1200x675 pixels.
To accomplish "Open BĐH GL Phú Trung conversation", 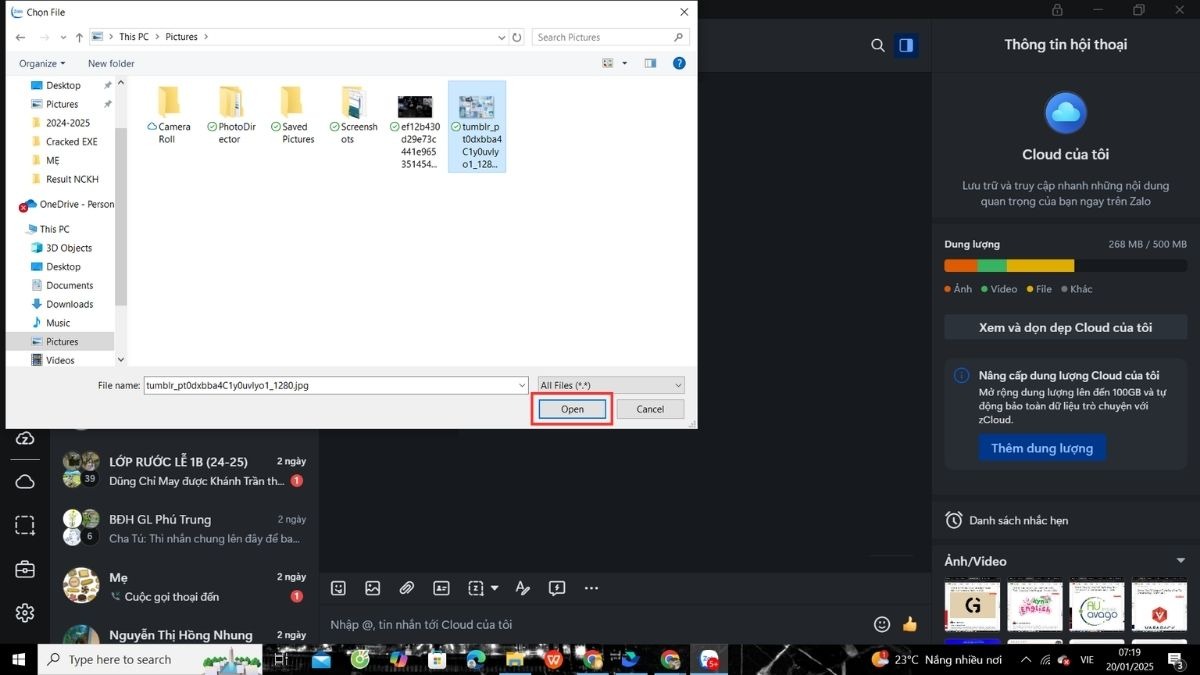I will (x=184, y=529).
